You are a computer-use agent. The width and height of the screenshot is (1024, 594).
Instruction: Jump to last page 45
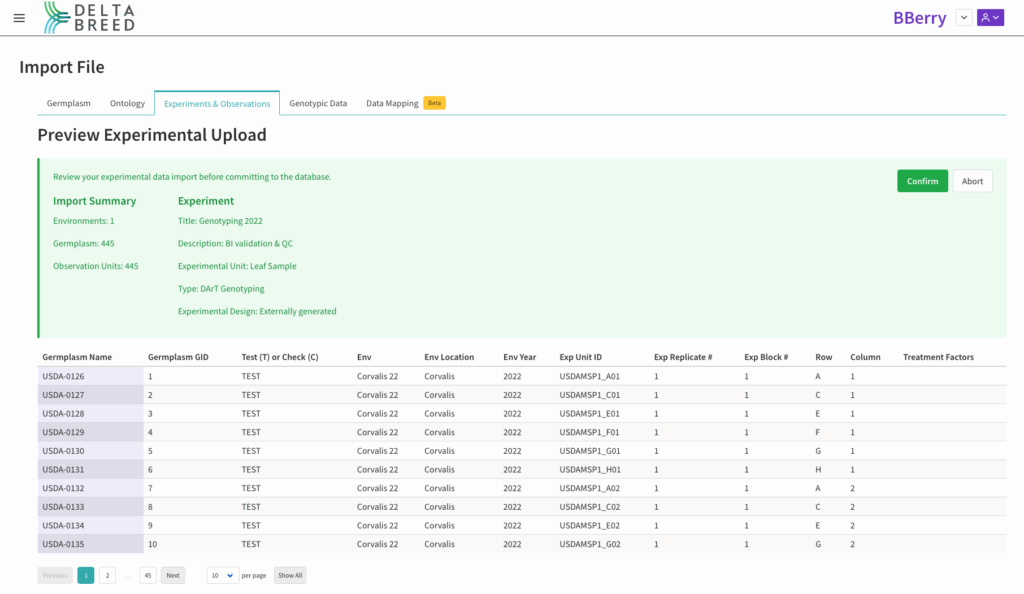[148, 575]
